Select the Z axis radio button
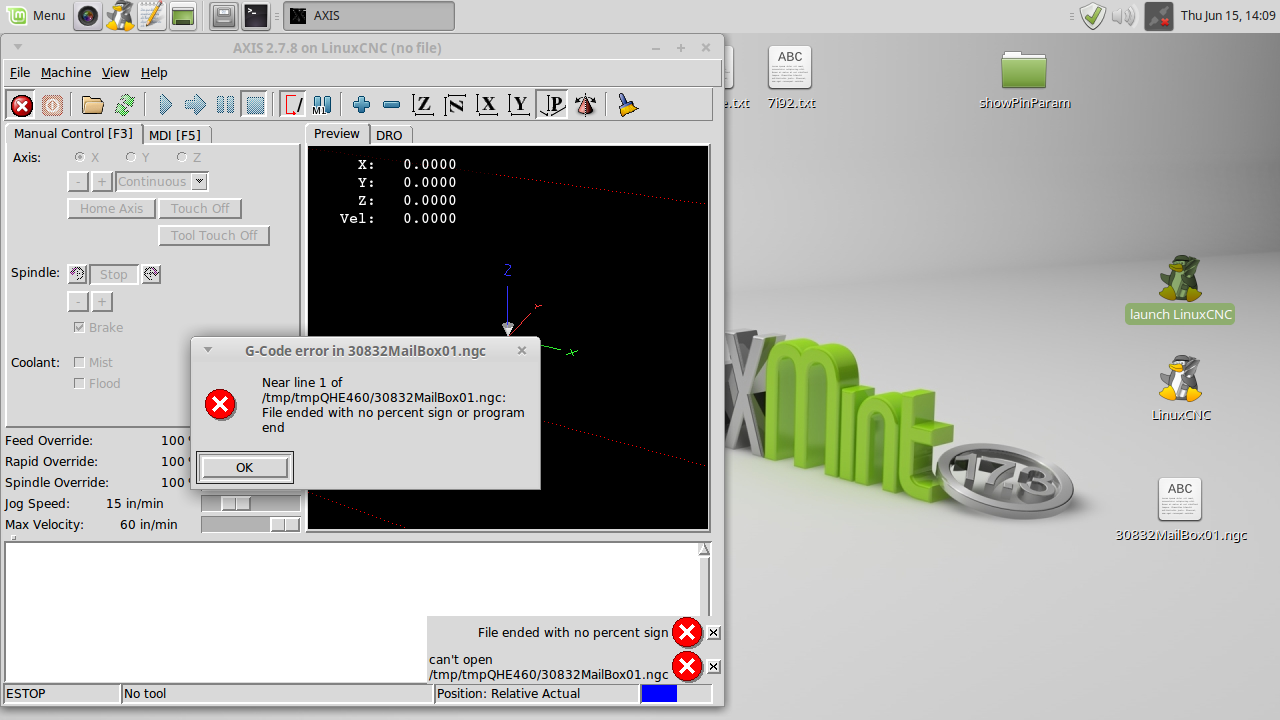 tap(182, 157)
